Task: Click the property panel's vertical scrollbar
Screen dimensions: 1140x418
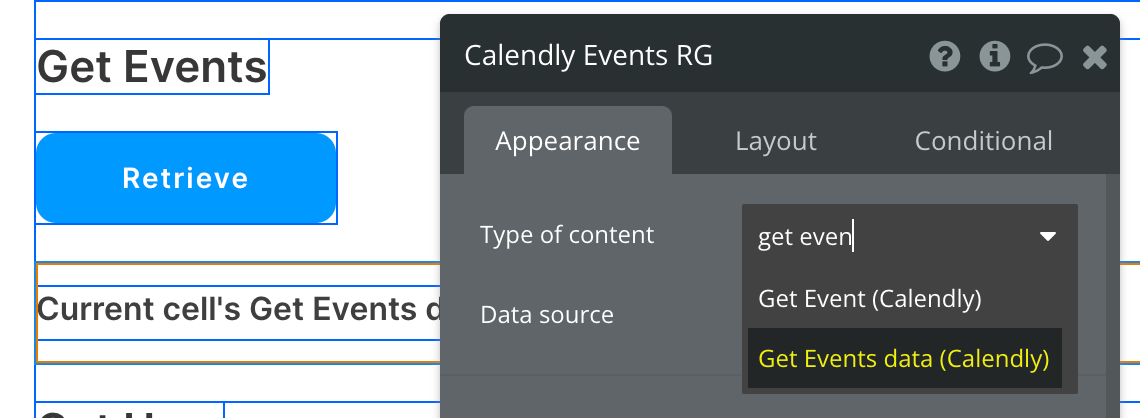Action: pyautogui.click(x=1112, y=290)
